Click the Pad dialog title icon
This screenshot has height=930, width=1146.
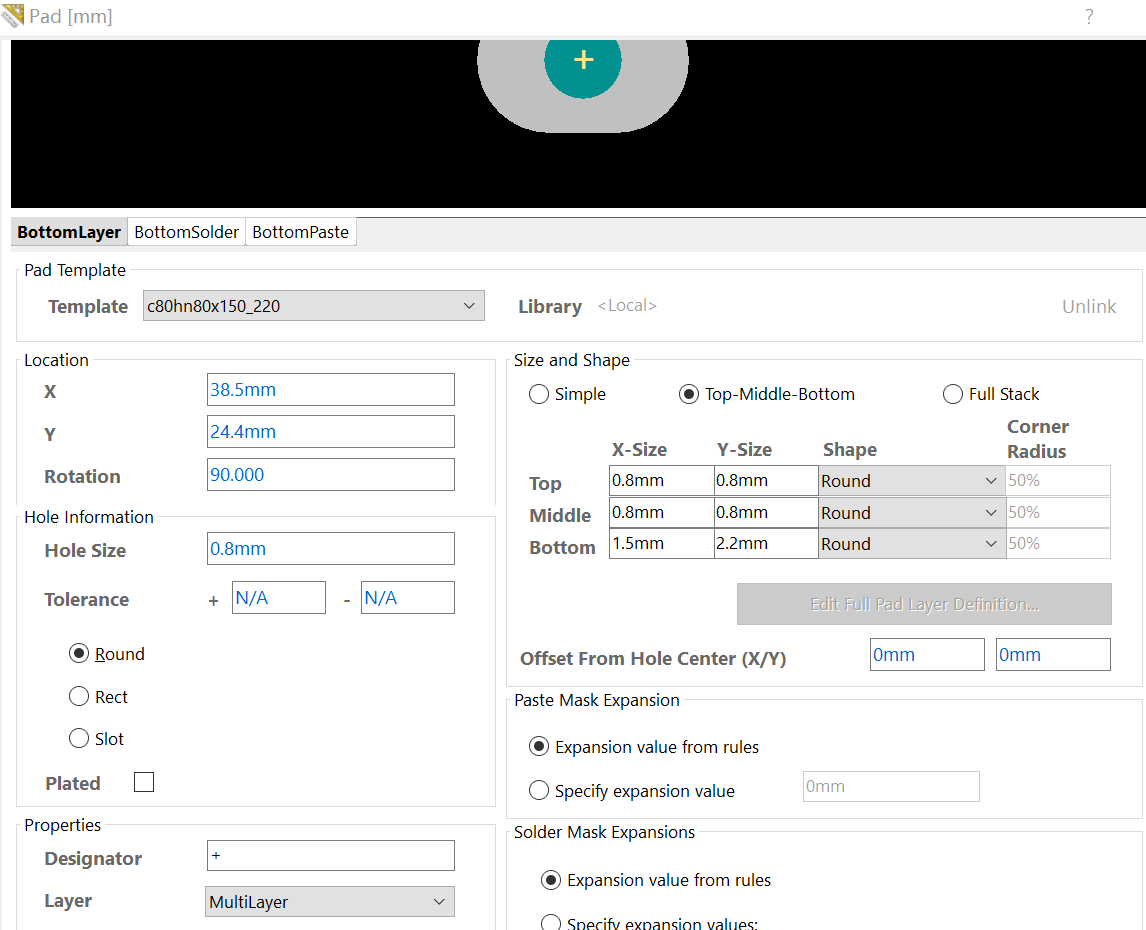(x=12, y=15)
